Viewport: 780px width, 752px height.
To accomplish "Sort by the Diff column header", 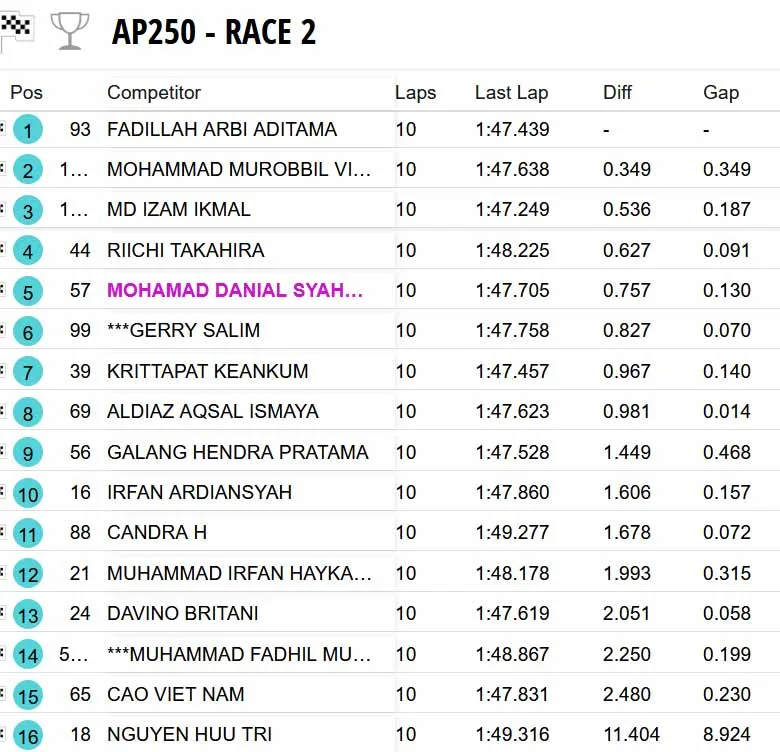I will (x=617, y=93).
